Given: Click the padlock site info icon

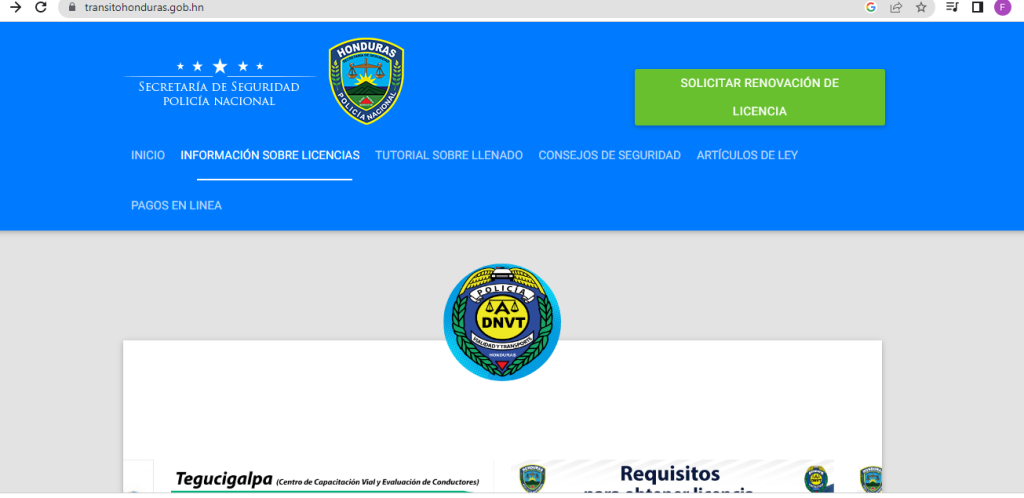Looking at the screenshot, I should (72, 8).
